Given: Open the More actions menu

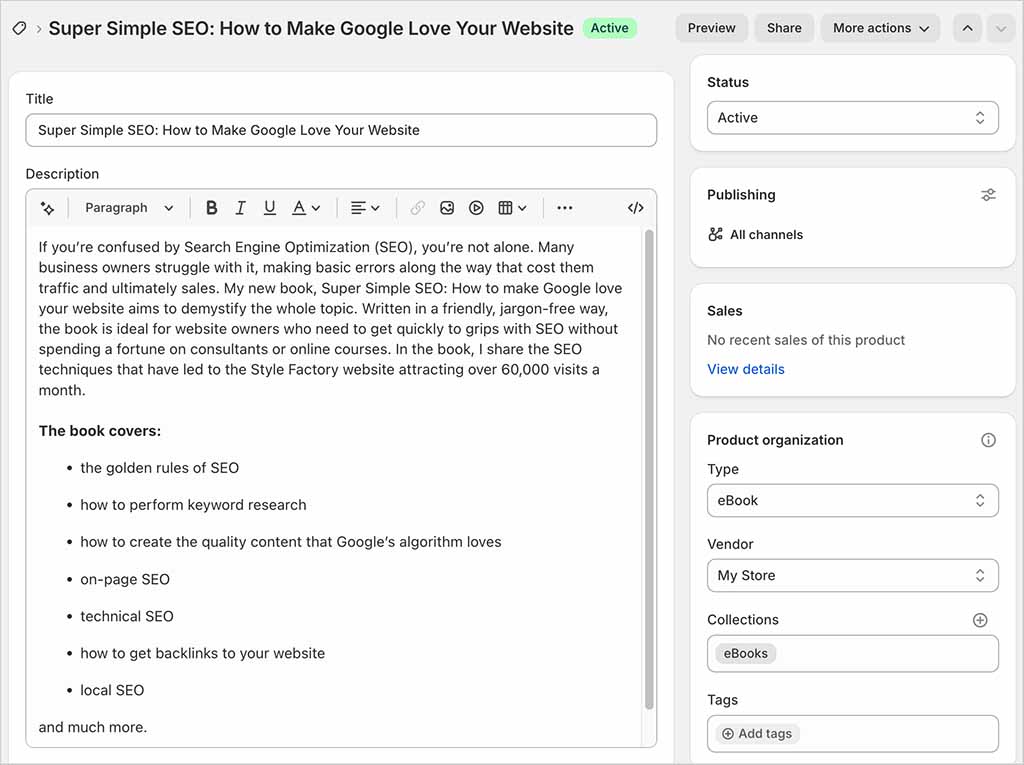Looking at the screenshot, I should [880, 28].
